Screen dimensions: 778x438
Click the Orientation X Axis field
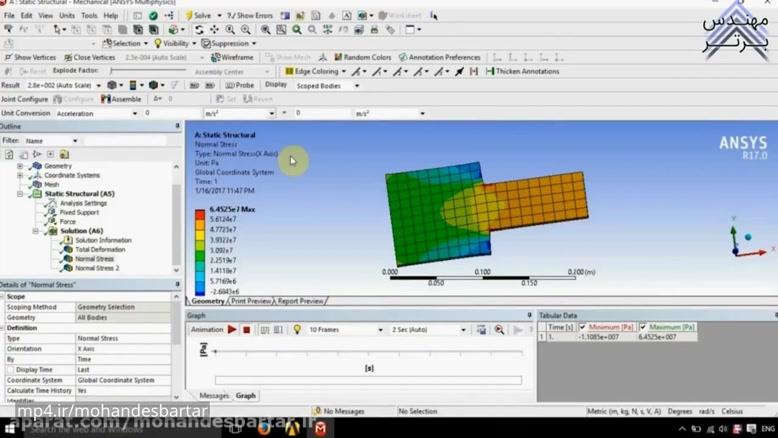pos(123,349)
